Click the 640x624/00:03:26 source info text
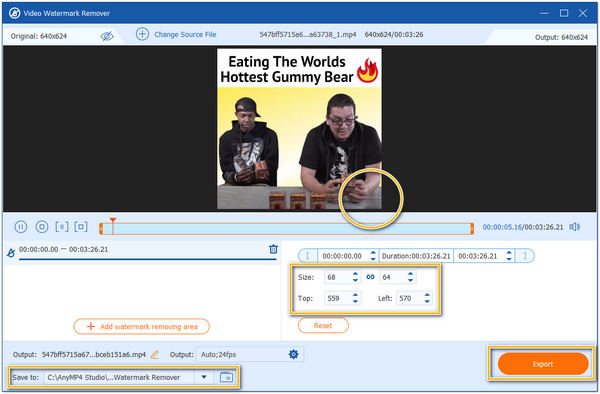This screenshot has width=600, height=394. [394, 34]
